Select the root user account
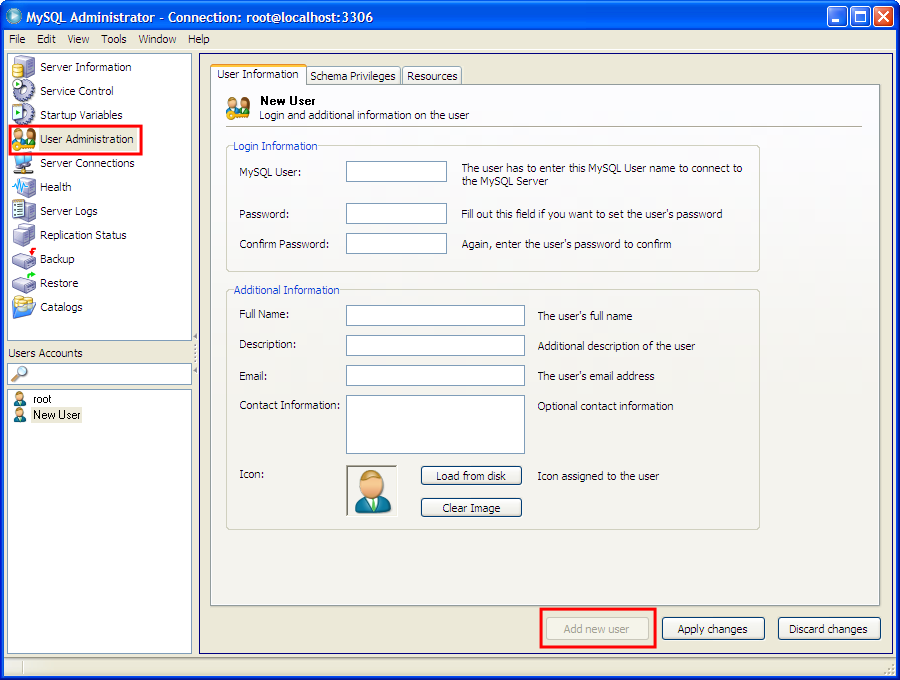 point(42,399)
